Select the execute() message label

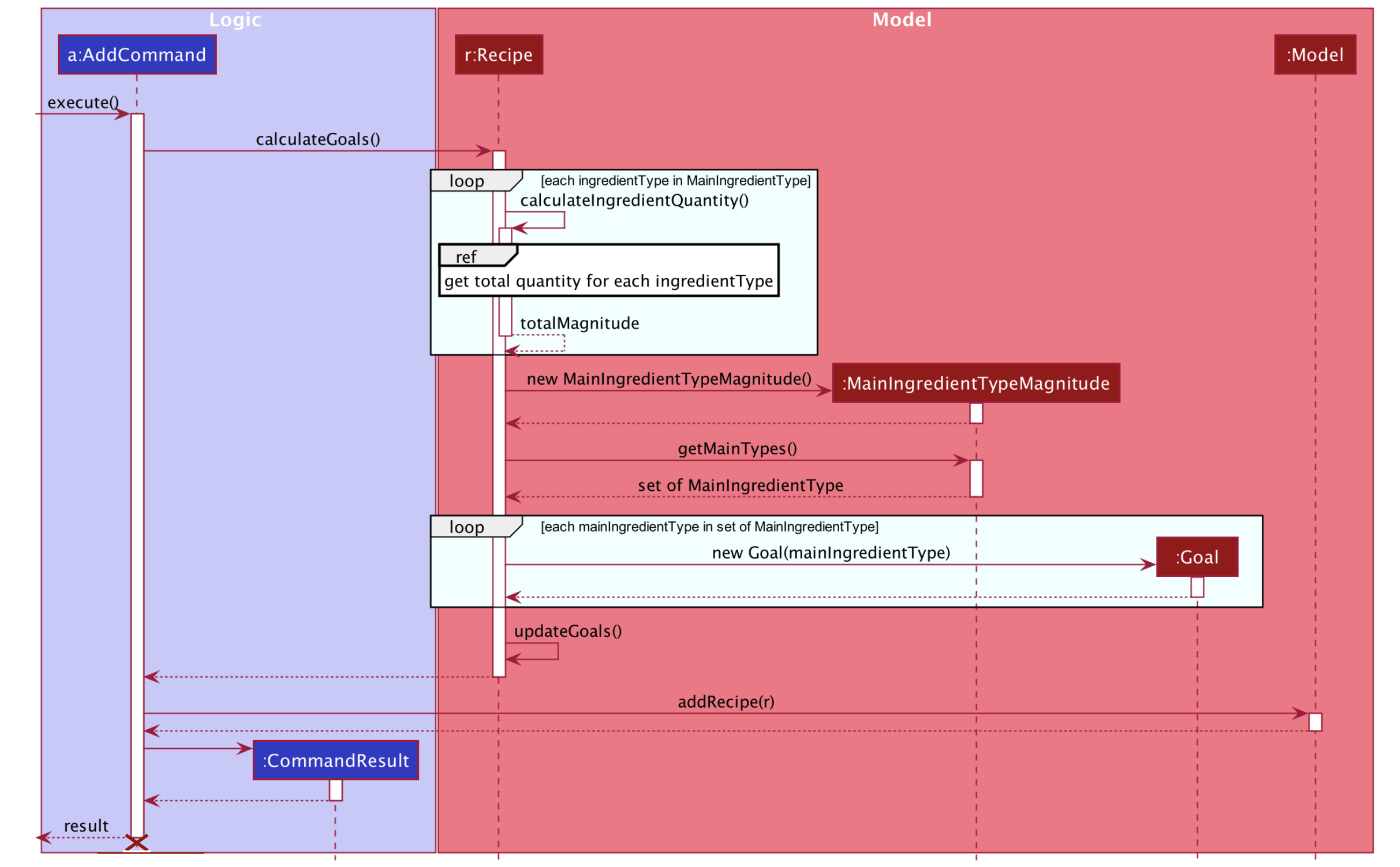tap(83, 103)
